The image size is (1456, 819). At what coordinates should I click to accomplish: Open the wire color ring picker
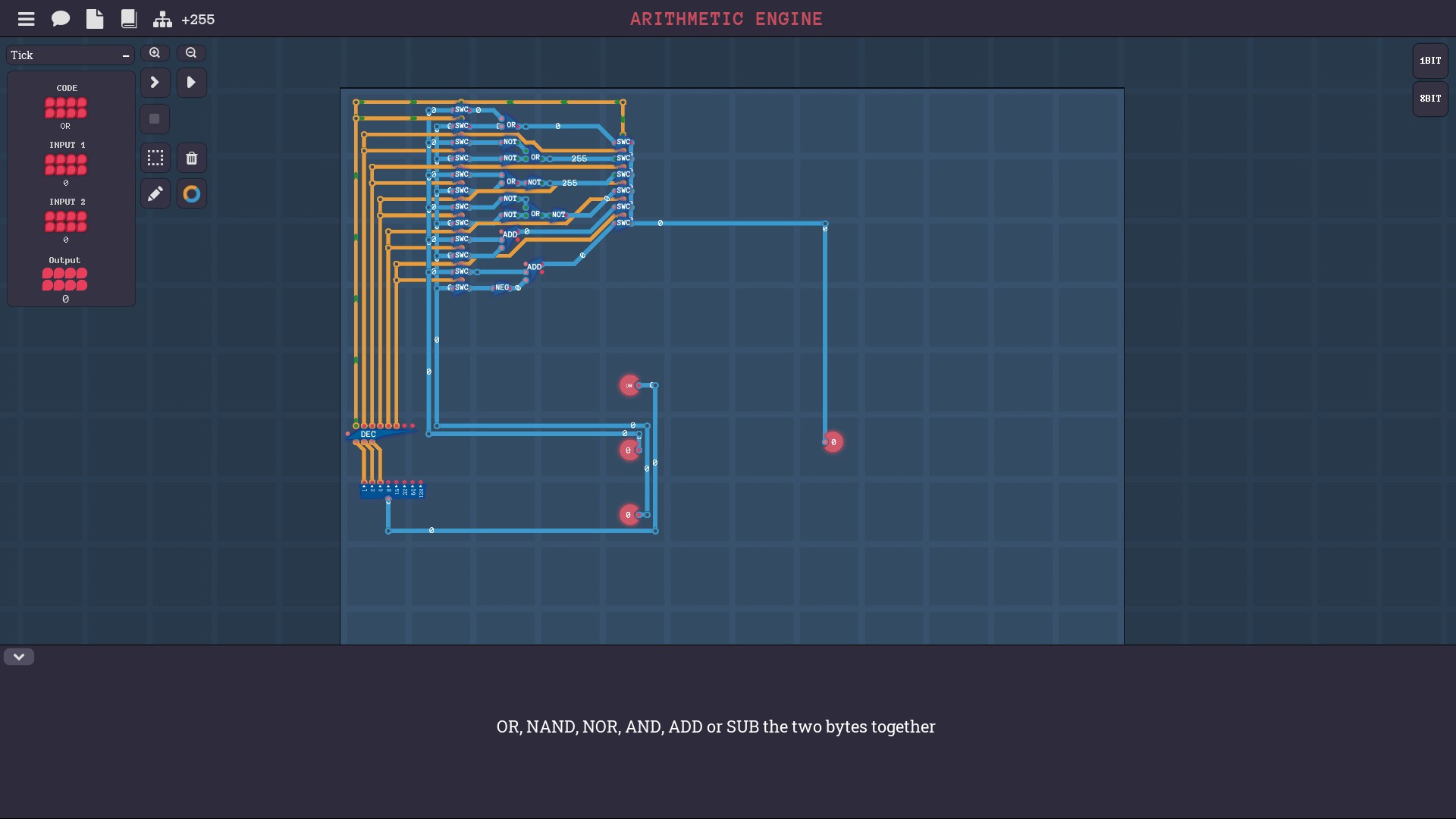click(192, 194)
